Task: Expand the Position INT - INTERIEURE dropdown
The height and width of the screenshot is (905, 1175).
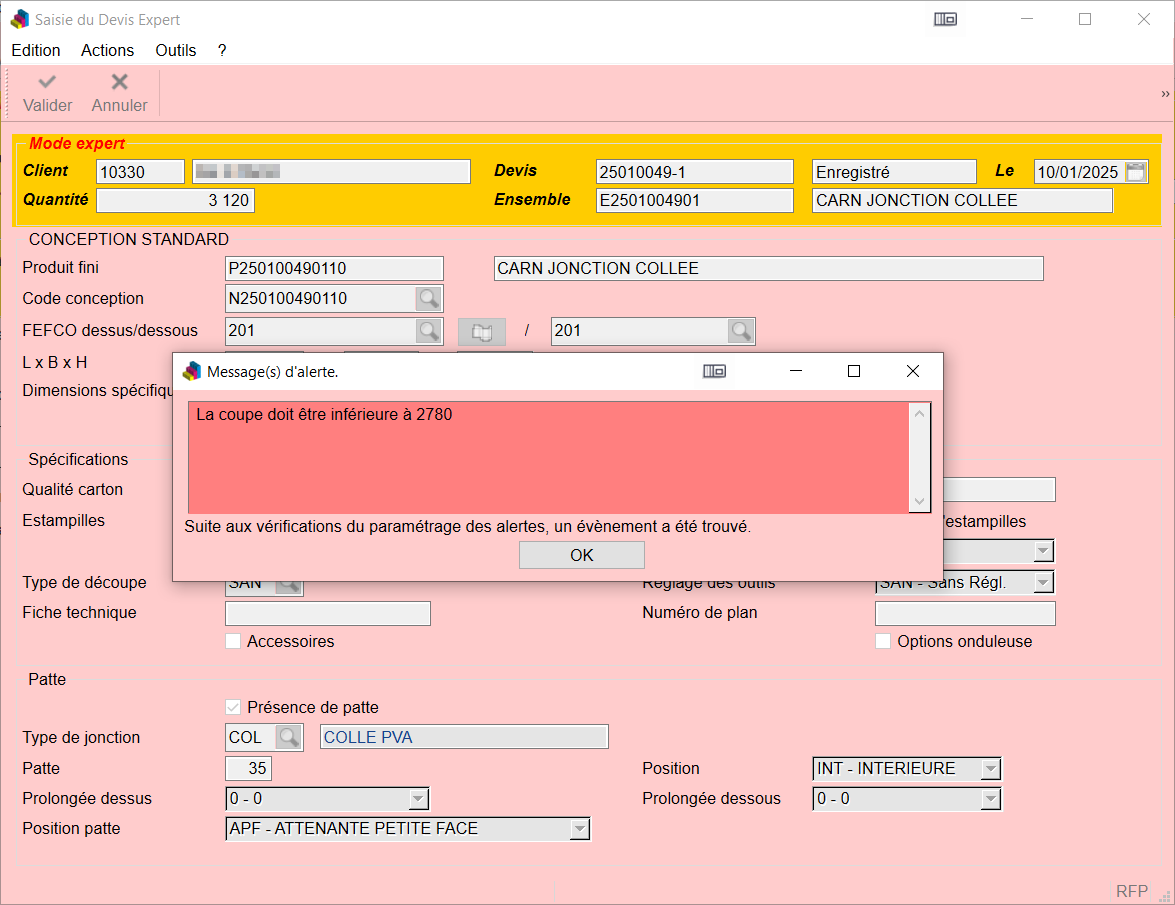Action: coord(990,769)
